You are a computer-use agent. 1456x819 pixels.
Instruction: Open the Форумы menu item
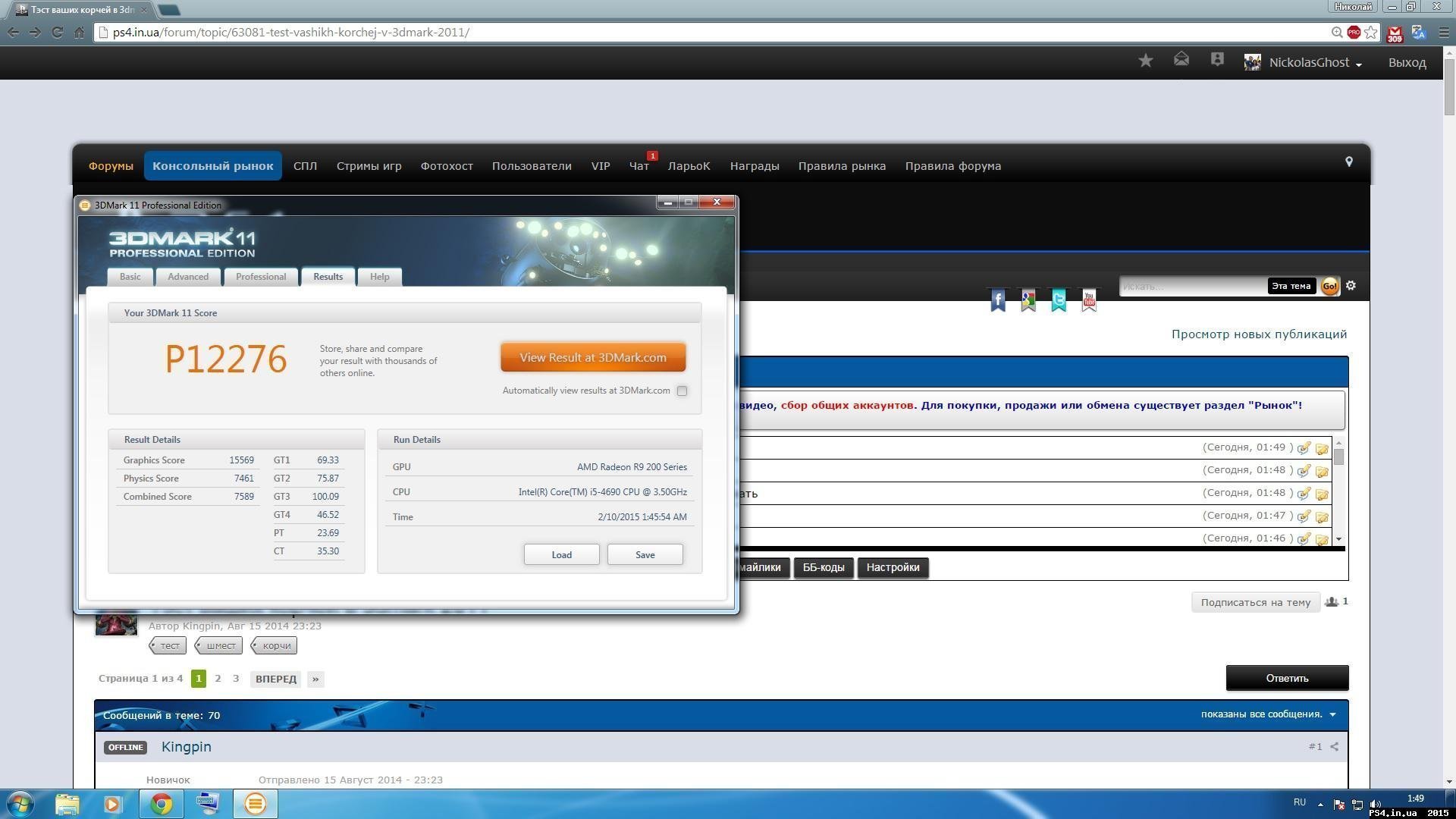coord(111,166)
